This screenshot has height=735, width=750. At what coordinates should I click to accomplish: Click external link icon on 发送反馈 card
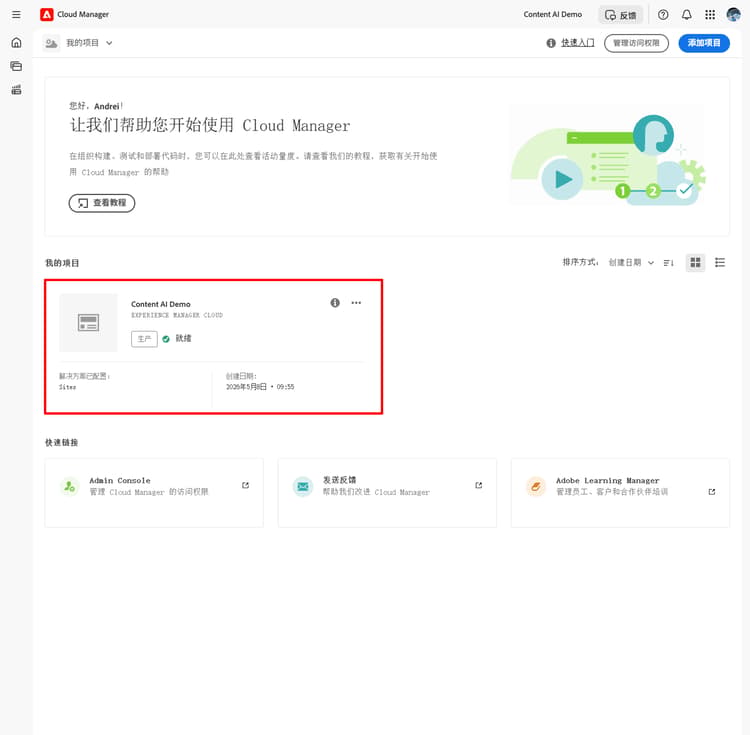pos(478,485)
